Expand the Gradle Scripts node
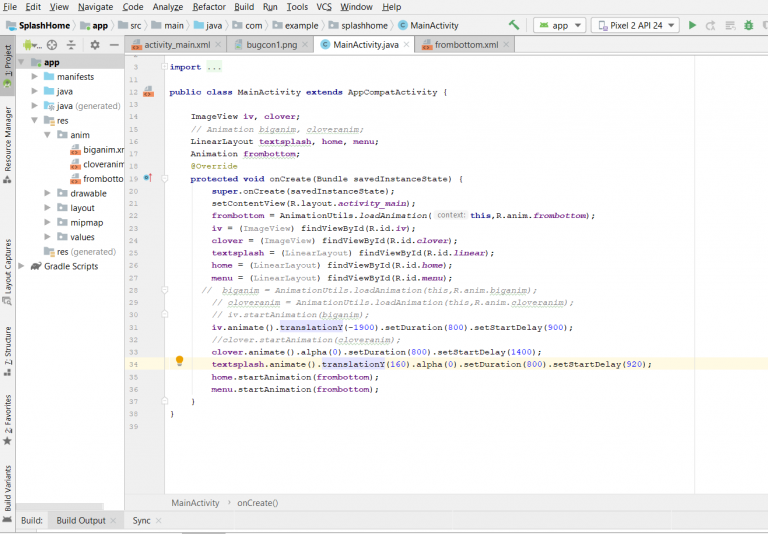Image resolution: width=768 pixels, height=534 pixels. 22,266
